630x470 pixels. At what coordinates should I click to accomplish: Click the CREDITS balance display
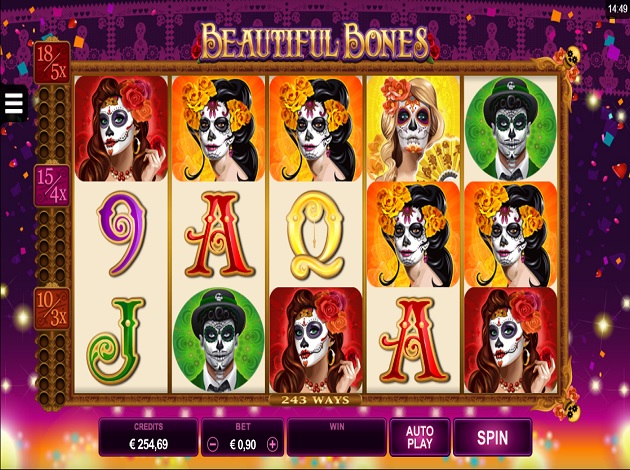click(x=148, y=437)
